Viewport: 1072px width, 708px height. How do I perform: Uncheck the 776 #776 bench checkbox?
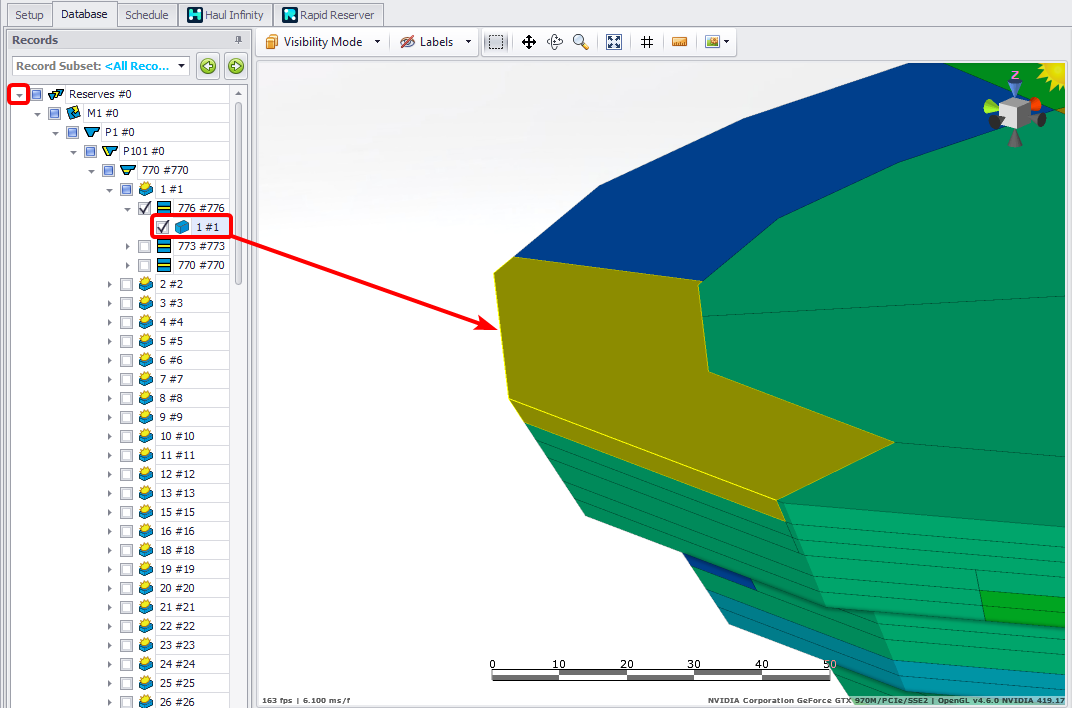[145, 208]
